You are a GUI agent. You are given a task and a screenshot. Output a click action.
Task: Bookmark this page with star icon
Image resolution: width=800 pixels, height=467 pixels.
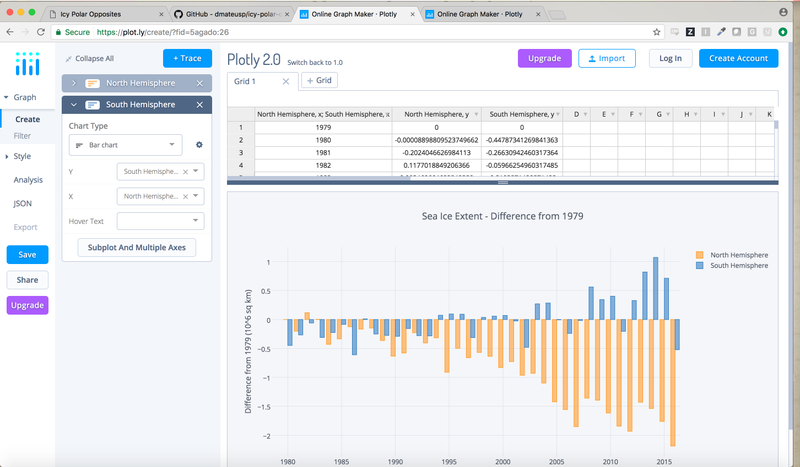657,32
